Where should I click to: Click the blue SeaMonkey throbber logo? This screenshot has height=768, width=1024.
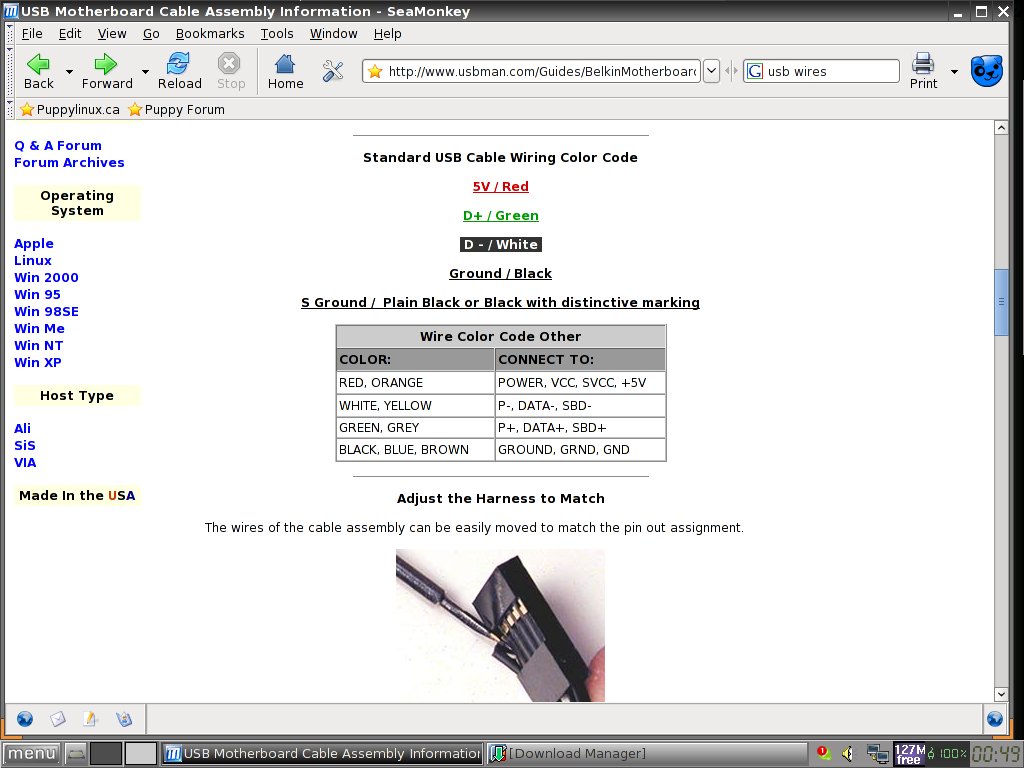pos(986,71)
